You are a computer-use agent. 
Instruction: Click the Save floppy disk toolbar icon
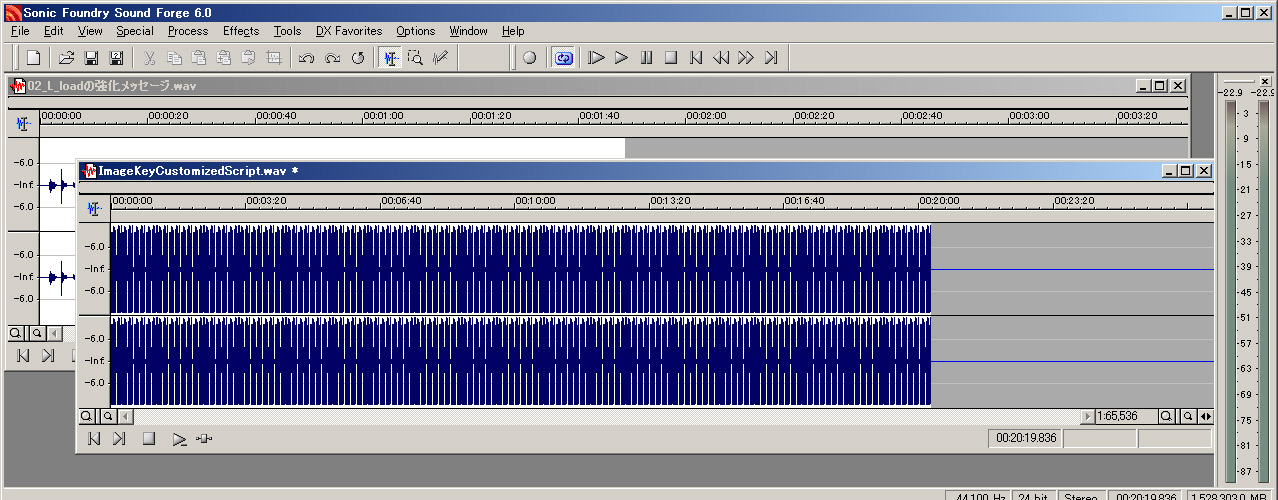click(x=91, y=58)
